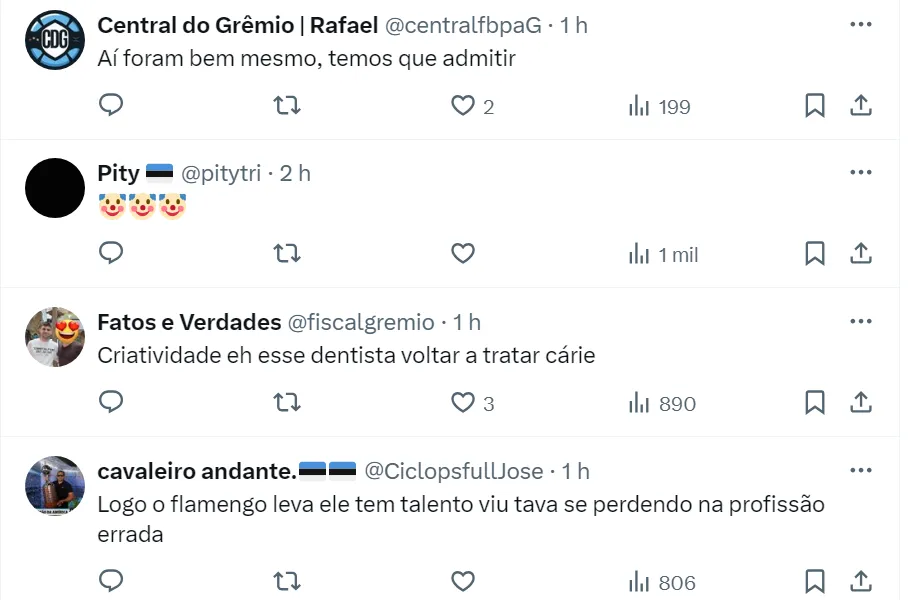The width and height of the screenshot is (915, 600).
Task: Like Pity's clown emoji tweet
Action: (x=462, y=254)
